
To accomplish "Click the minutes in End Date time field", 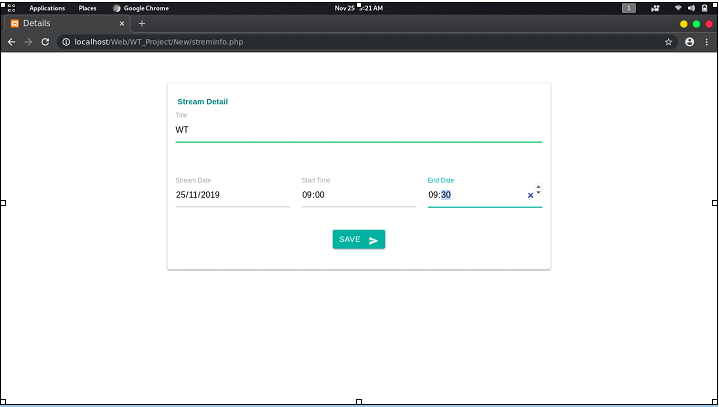I will [x=446, y=195].
